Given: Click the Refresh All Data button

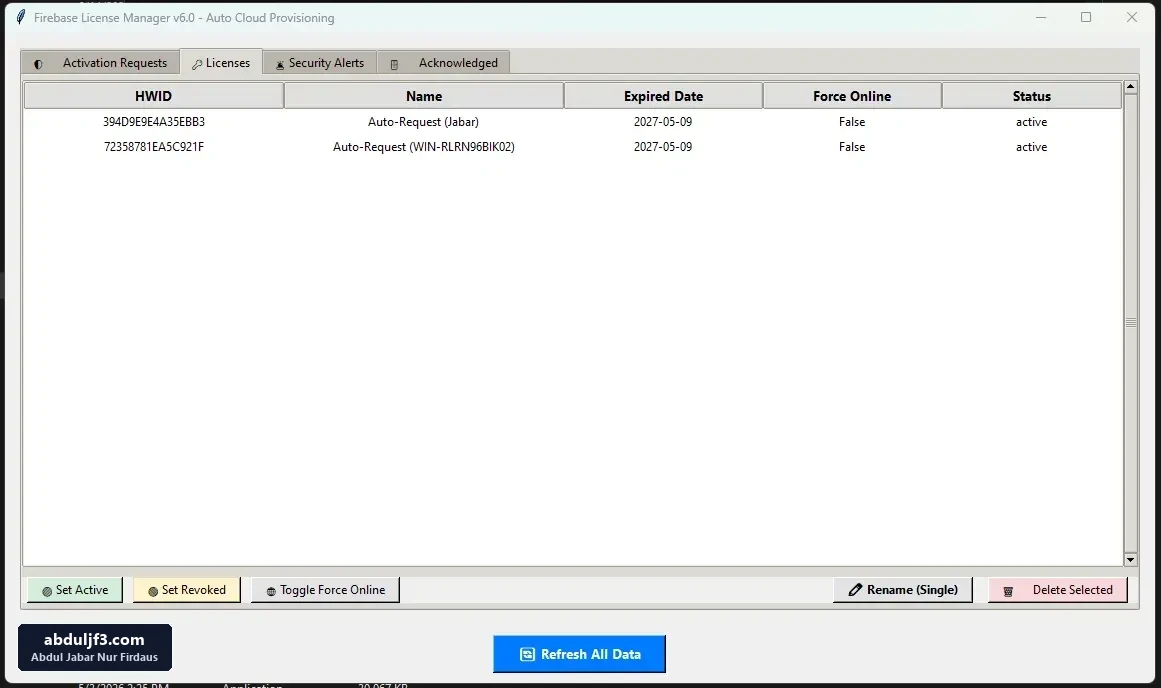Looking at the screenshot, I should click(579, 654).
